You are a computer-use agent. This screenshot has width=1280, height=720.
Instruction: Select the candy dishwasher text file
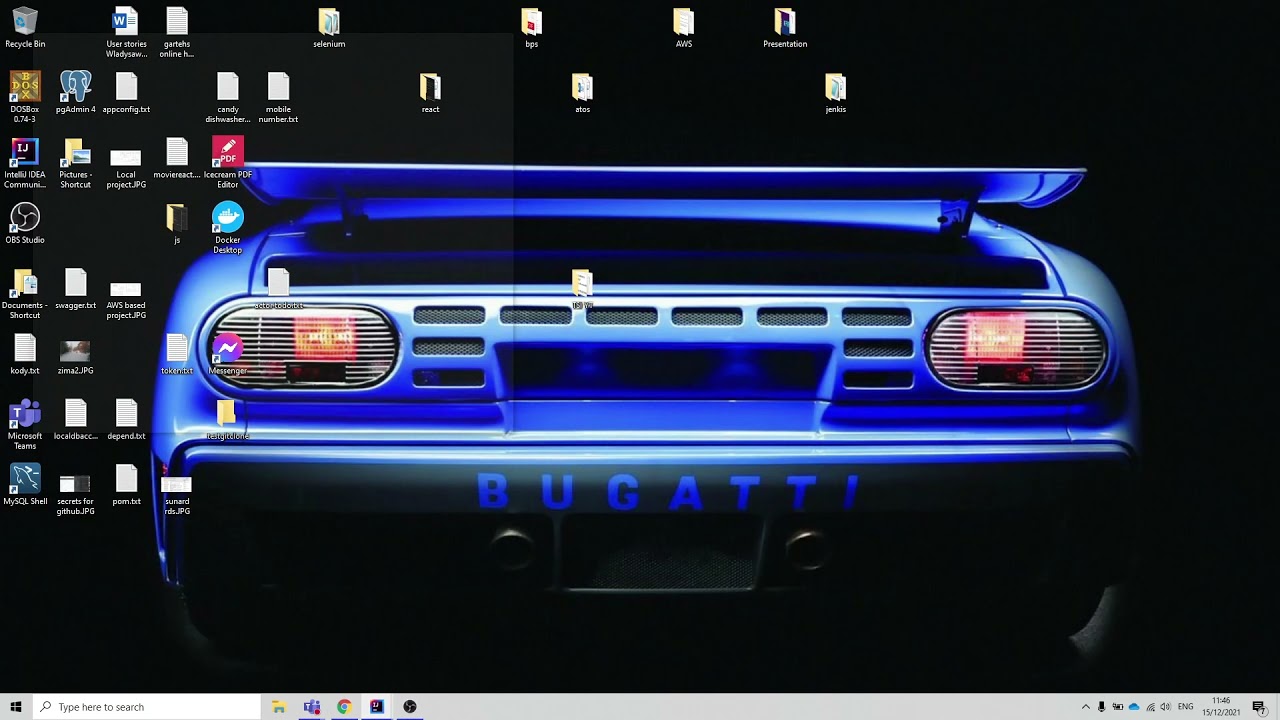[x=228, y=97]
